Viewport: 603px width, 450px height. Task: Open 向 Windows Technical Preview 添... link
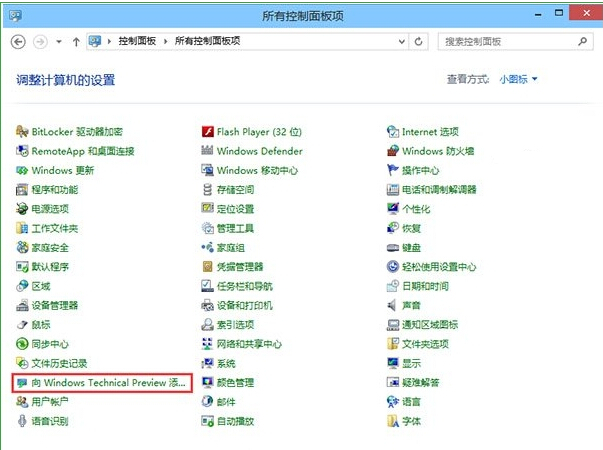(108, 383)
